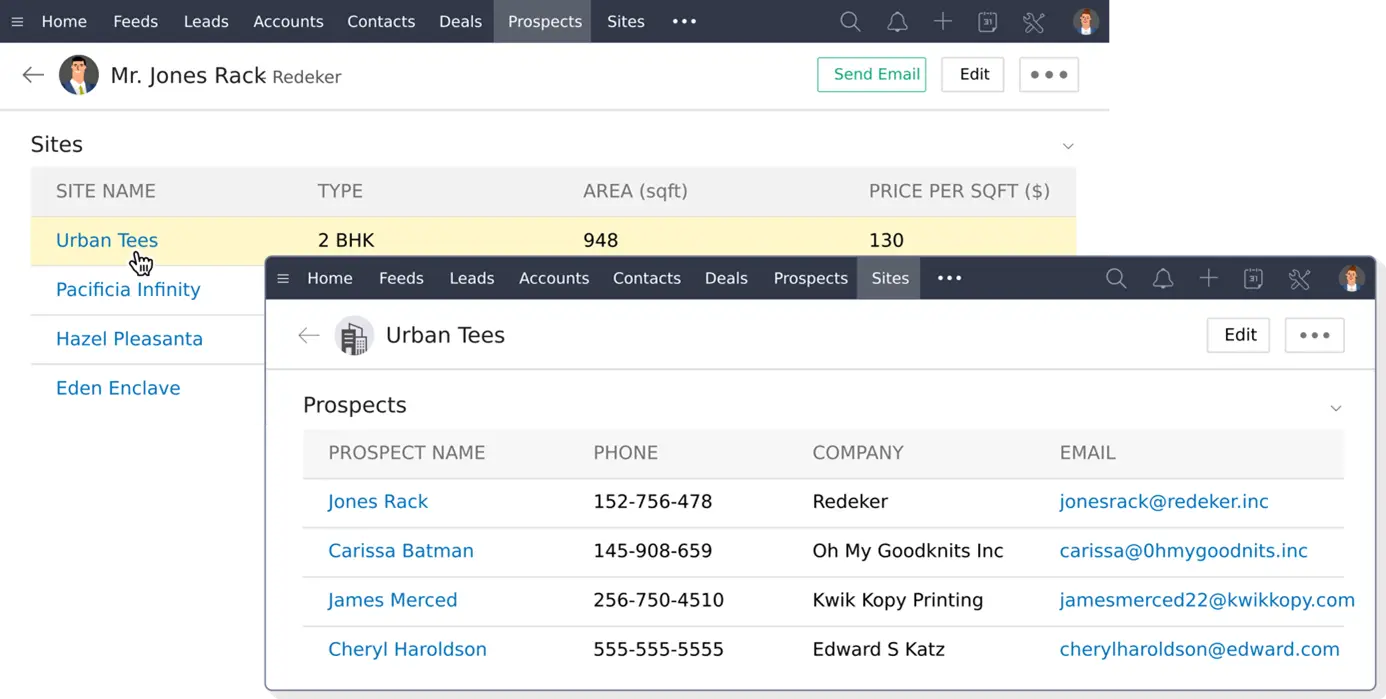Open the Pacificia Infinity site record

(128, 289)
